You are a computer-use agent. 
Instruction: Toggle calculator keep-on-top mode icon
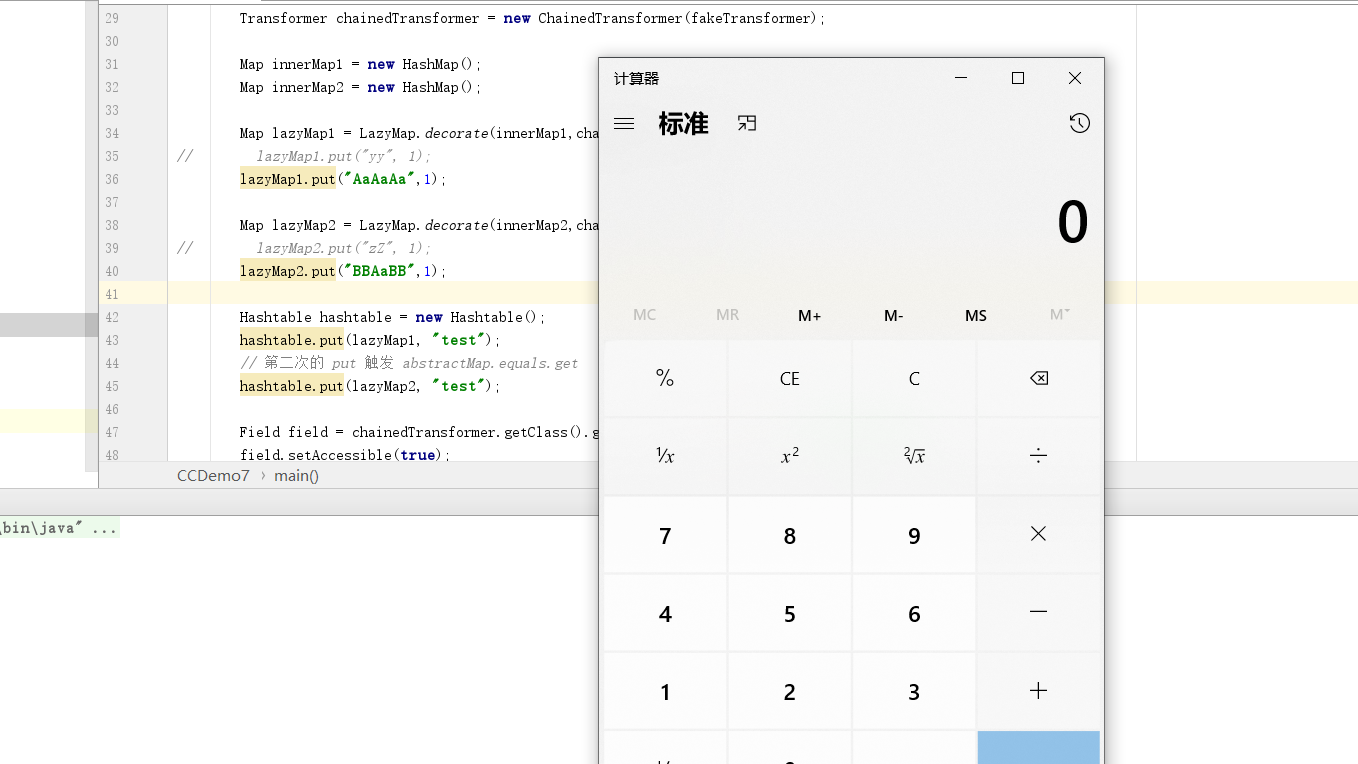[x=747, y=123]
